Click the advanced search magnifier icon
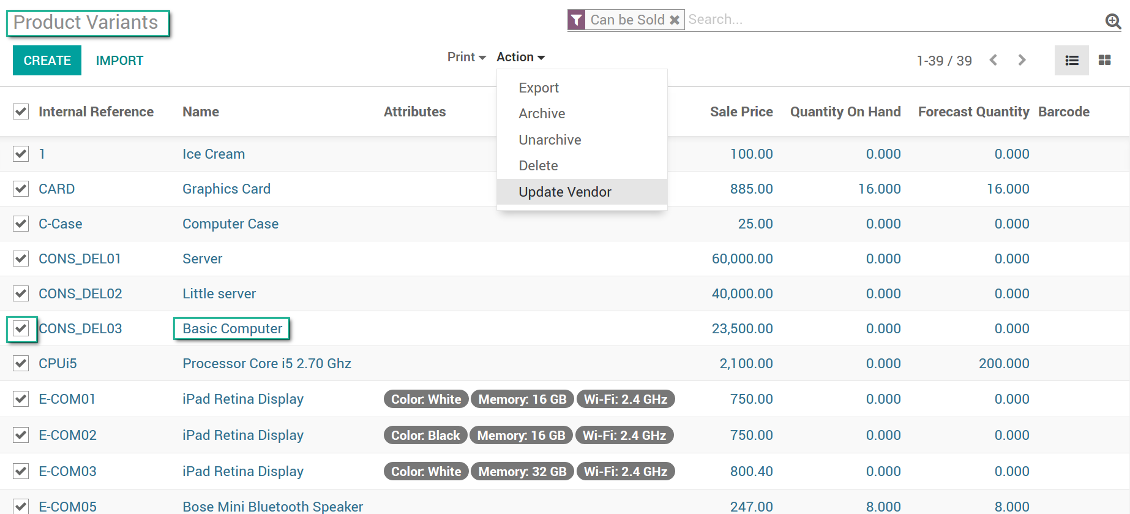The image size is (1130, 514). [1113, 21]
